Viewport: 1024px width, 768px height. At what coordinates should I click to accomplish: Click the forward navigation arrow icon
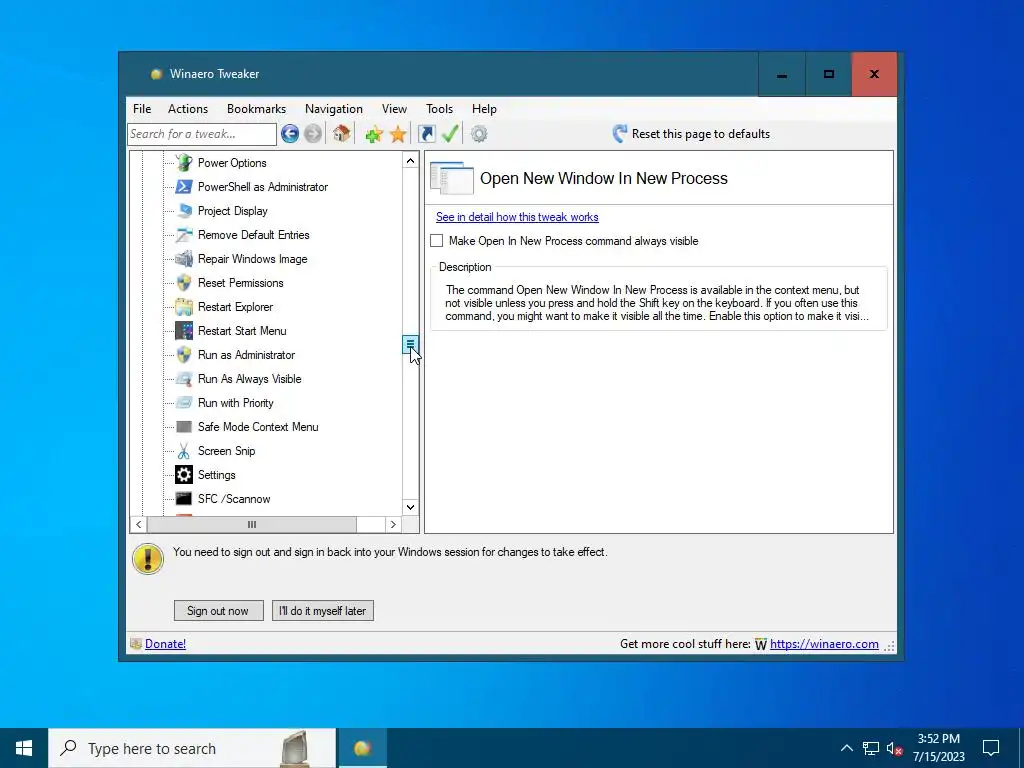[313, 134]
